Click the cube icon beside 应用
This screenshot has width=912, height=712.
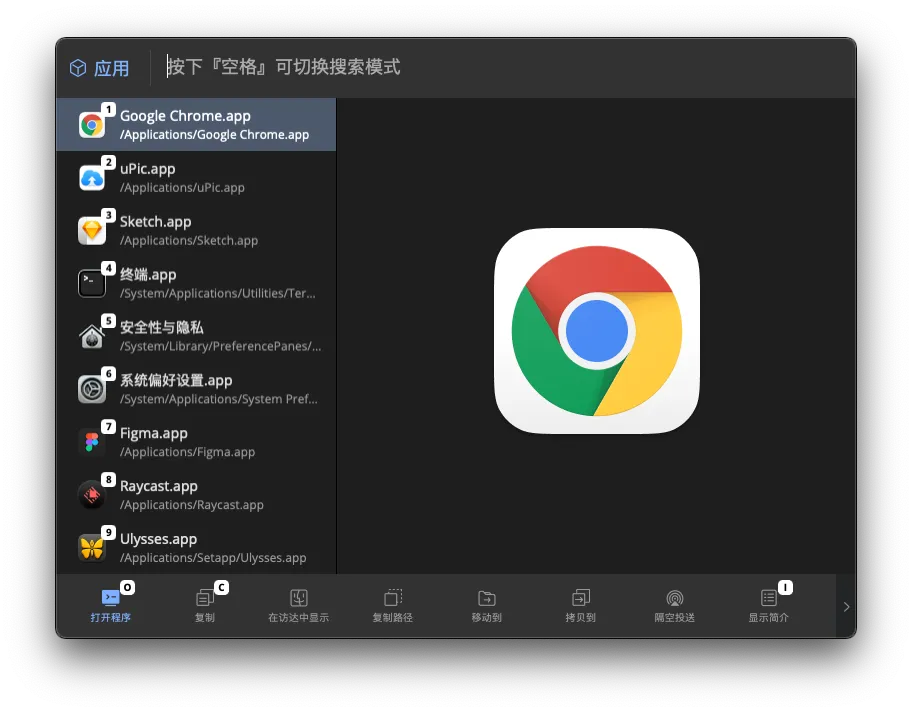[x=79, y=68]
